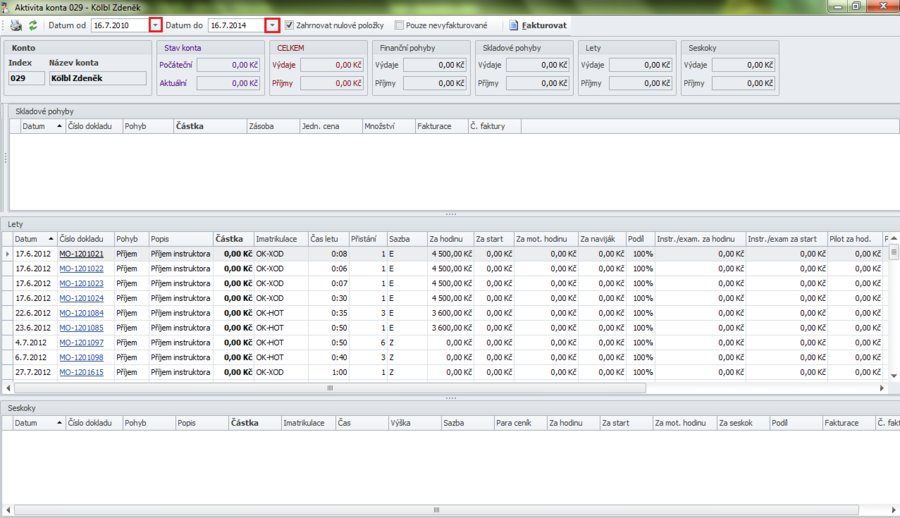Open document link MO-1201022
This screenshot has width=900, height=518.
pos(81,269)
